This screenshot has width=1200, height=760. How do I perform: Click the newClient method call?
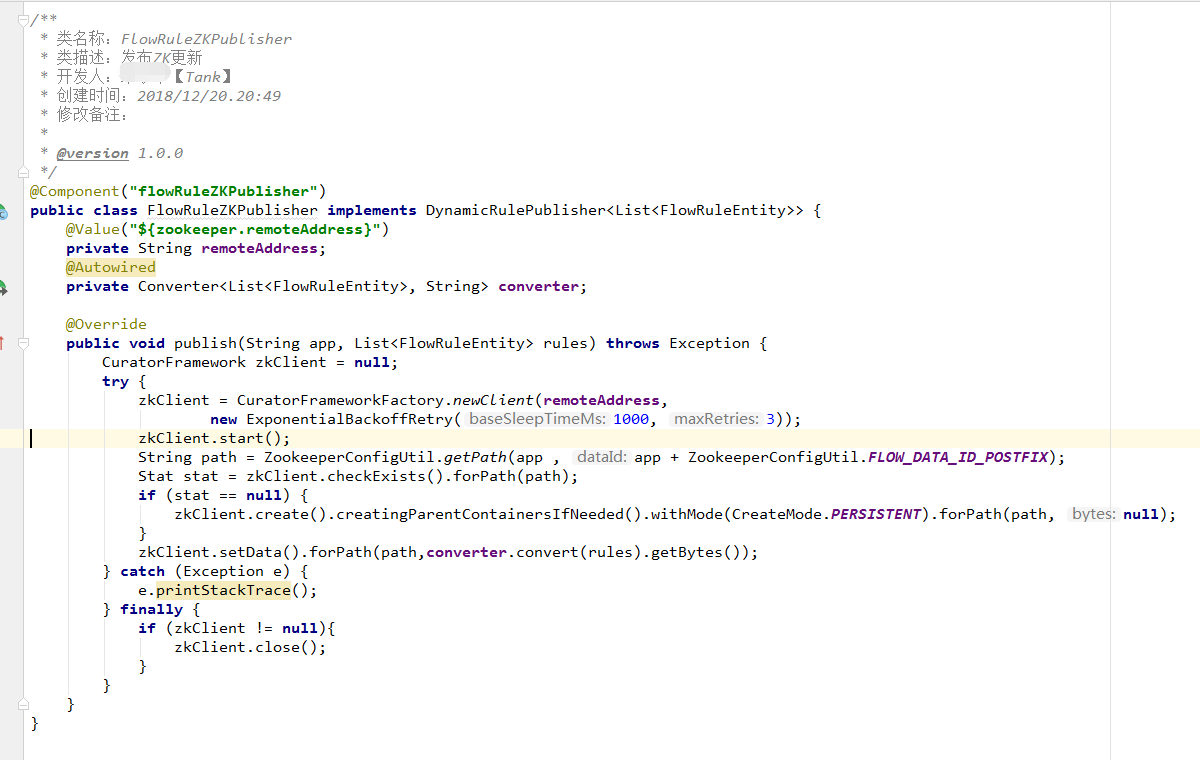click(494, 400)
